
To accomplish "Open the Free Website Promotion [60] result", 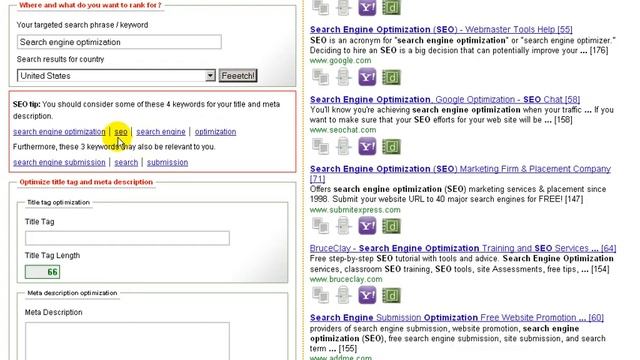I will 457,318.
